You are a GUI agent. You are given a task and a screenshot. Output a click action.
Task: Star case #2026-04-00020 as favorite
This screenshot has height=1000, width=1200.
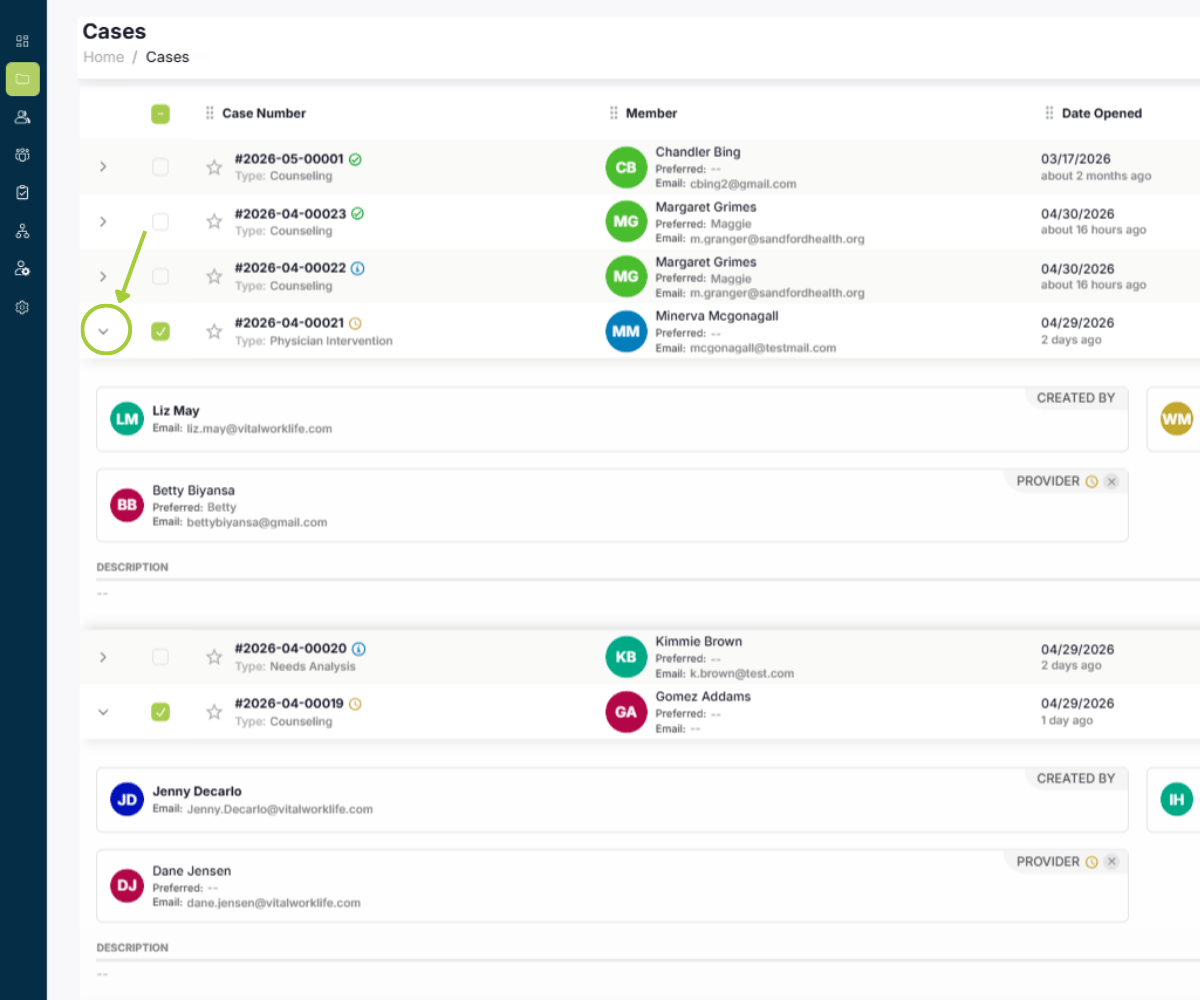pos(214,658)
